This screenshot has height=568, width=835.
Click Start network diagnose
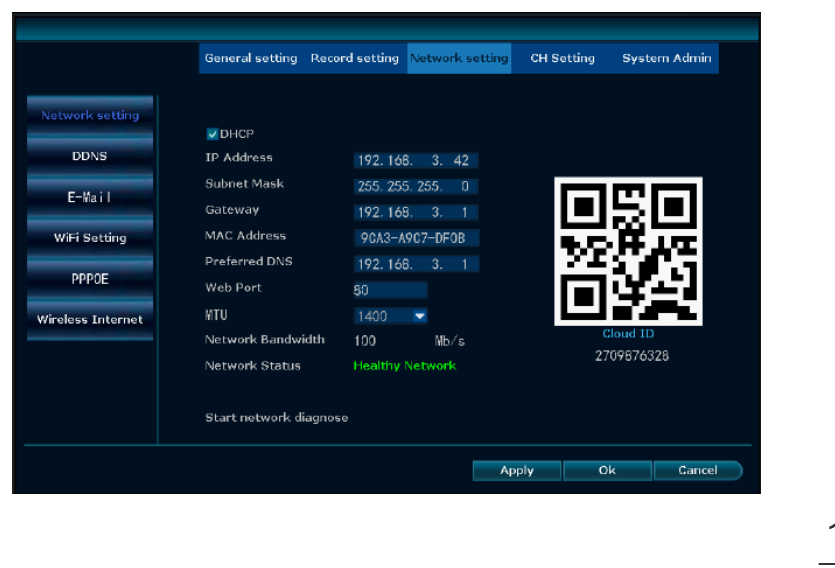coord(276,417)
